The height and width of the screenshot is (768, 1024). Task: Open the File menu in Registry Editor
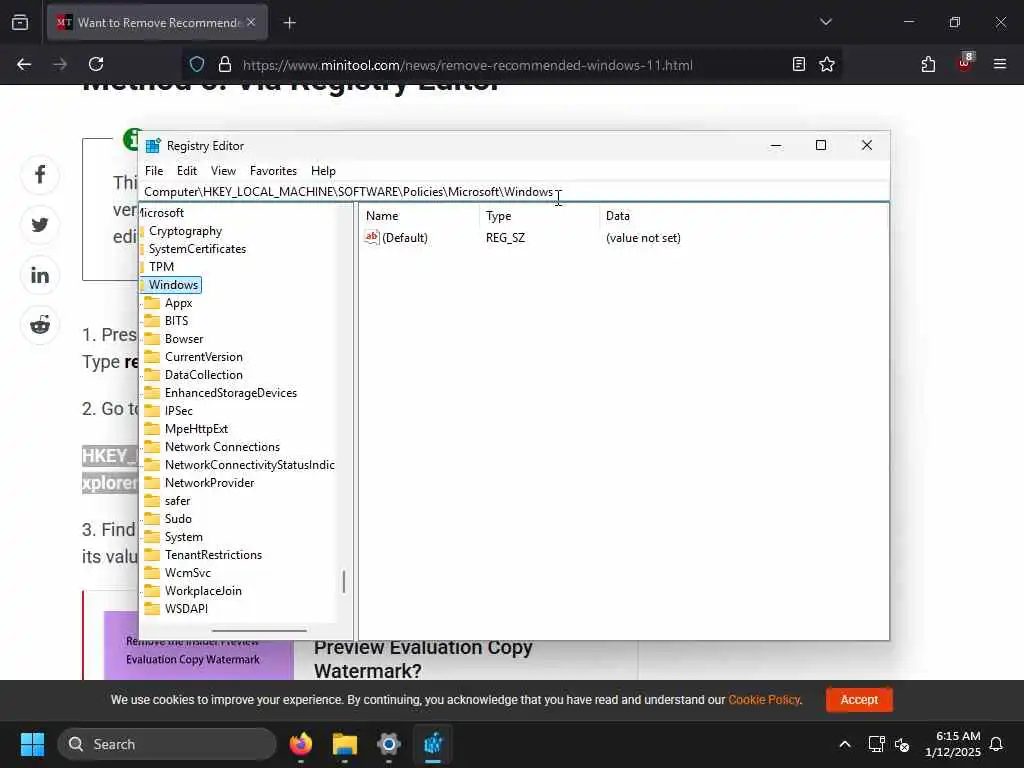click(x=154, y=170)
